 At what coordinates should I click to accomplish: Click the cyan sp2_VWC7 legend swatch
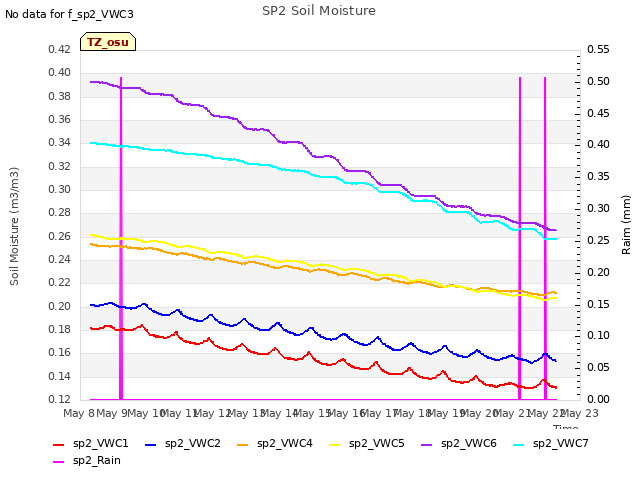[x=518, y=444]
